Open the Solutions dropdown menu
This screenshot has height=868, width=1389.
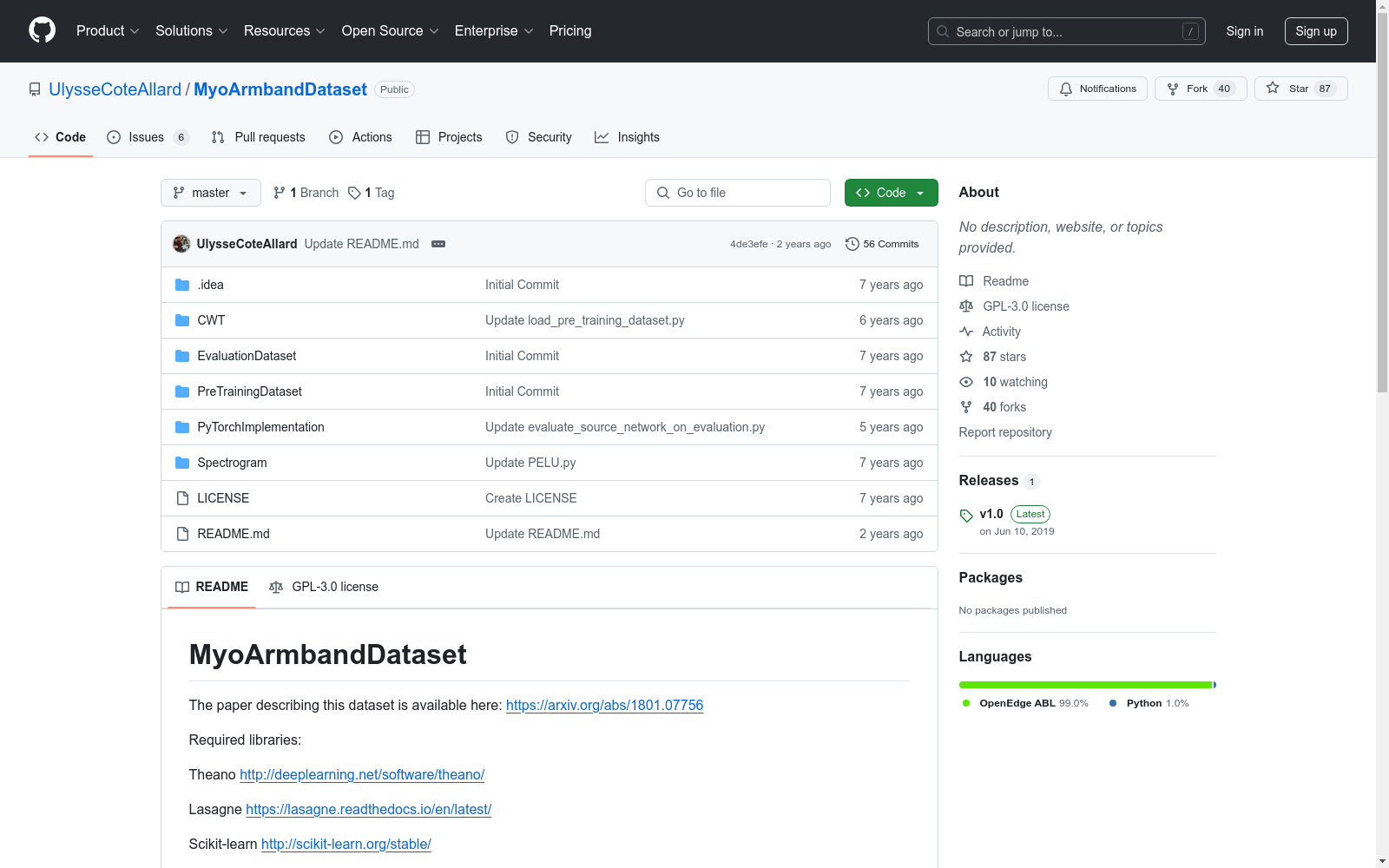point(192,30)
